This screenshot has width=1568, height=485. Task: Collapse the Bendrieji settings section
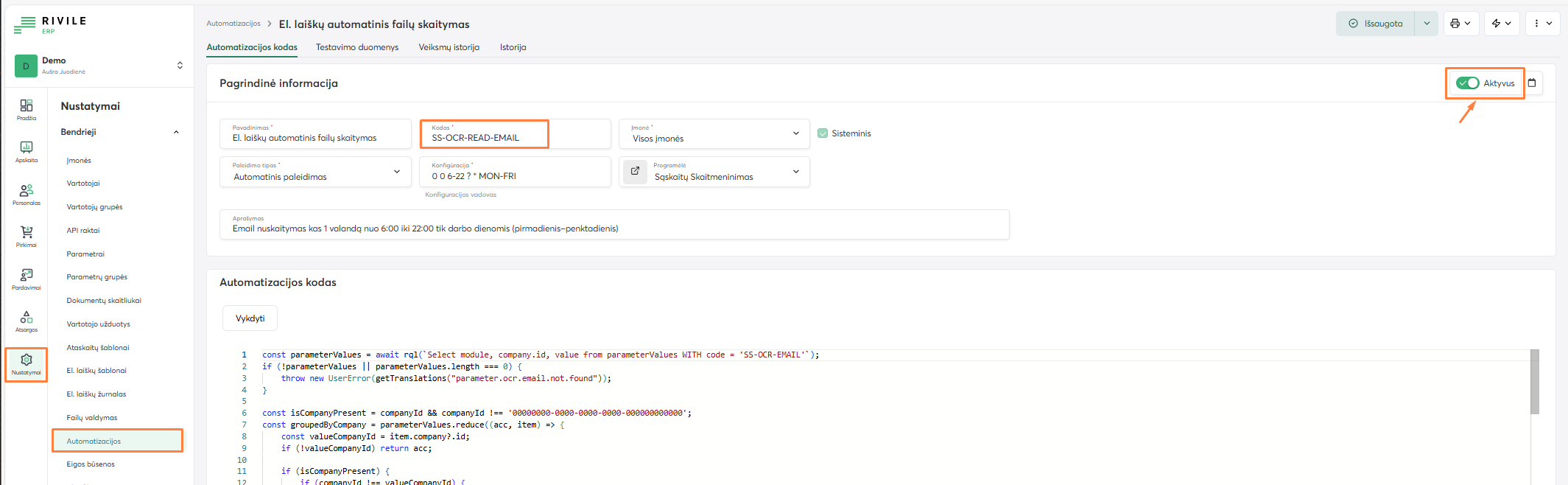(x=176, y=133)
